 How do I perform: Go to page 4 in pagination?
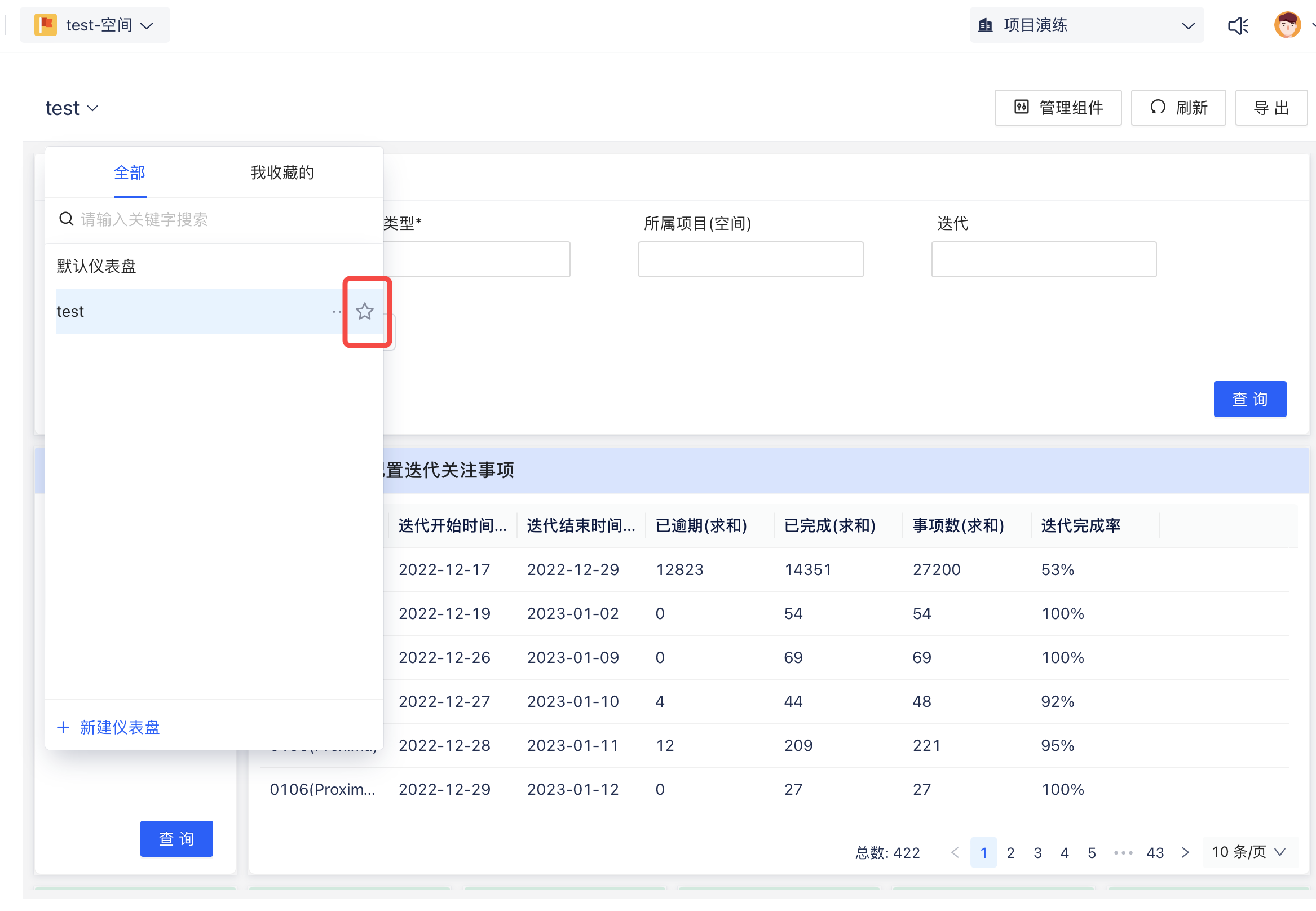[x=1064, y=853]
